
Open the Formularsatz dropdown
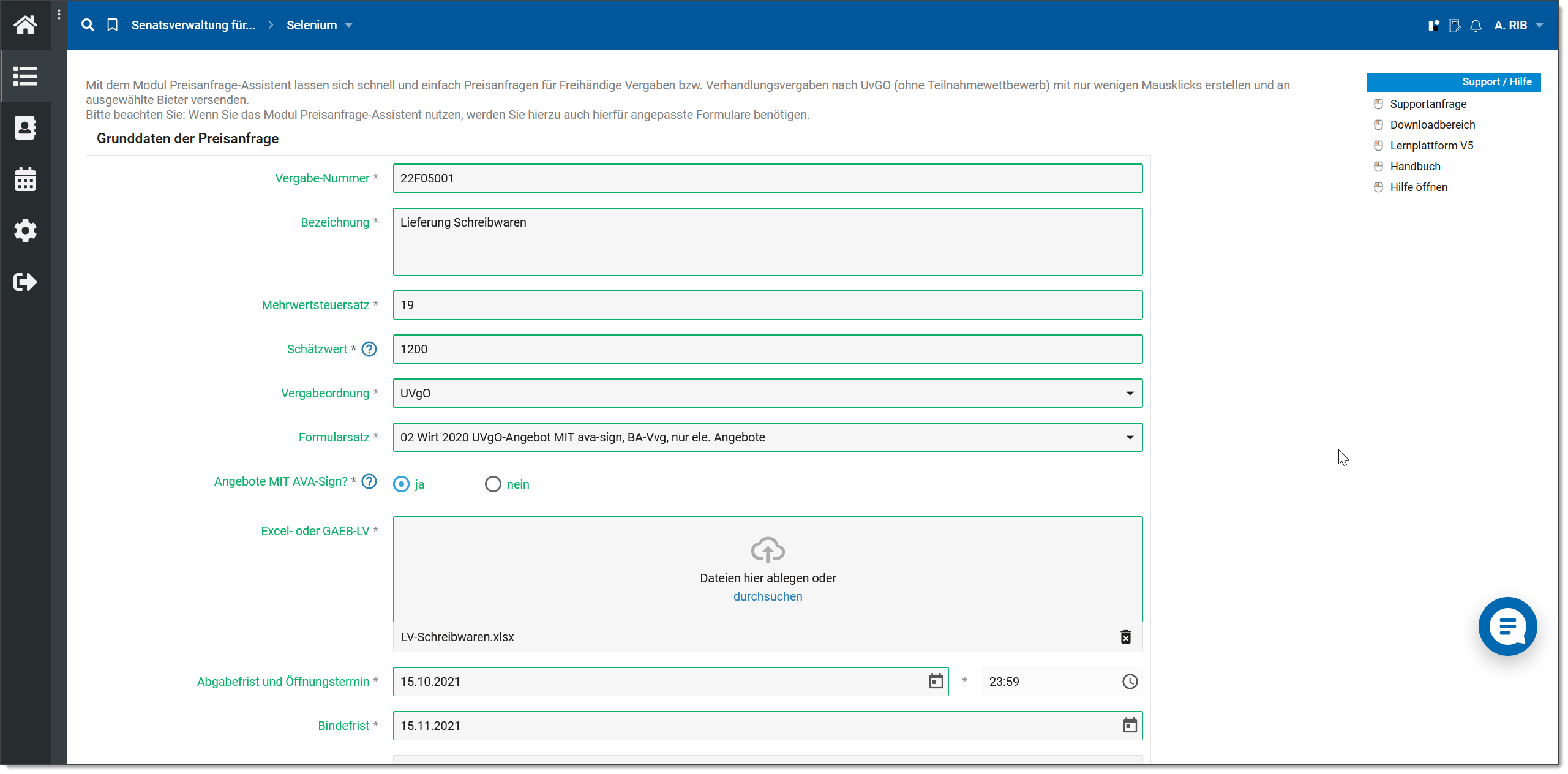[768, 437]
